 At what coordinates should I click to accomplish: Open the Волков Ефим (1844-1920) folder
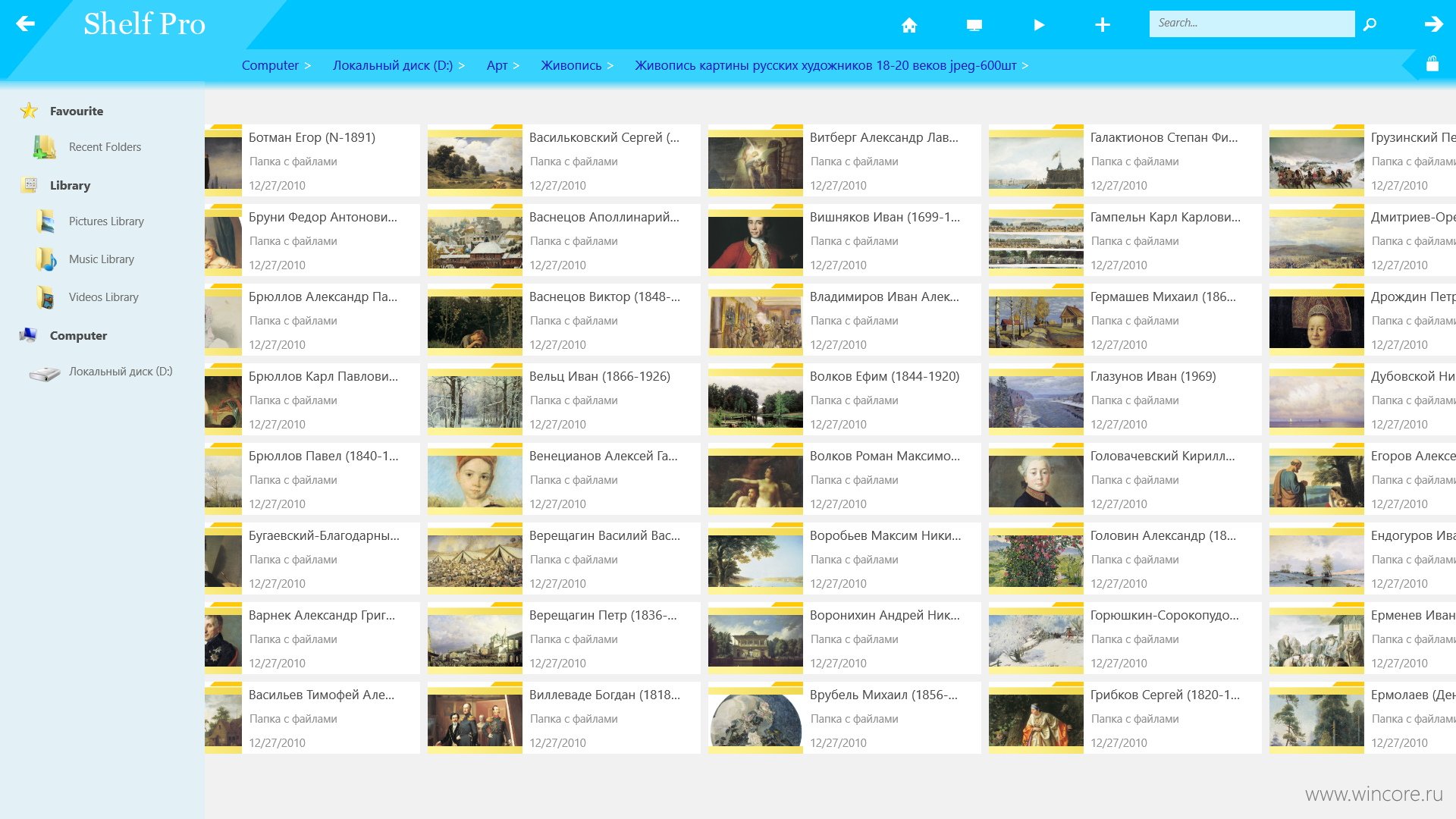coord(844,399)
